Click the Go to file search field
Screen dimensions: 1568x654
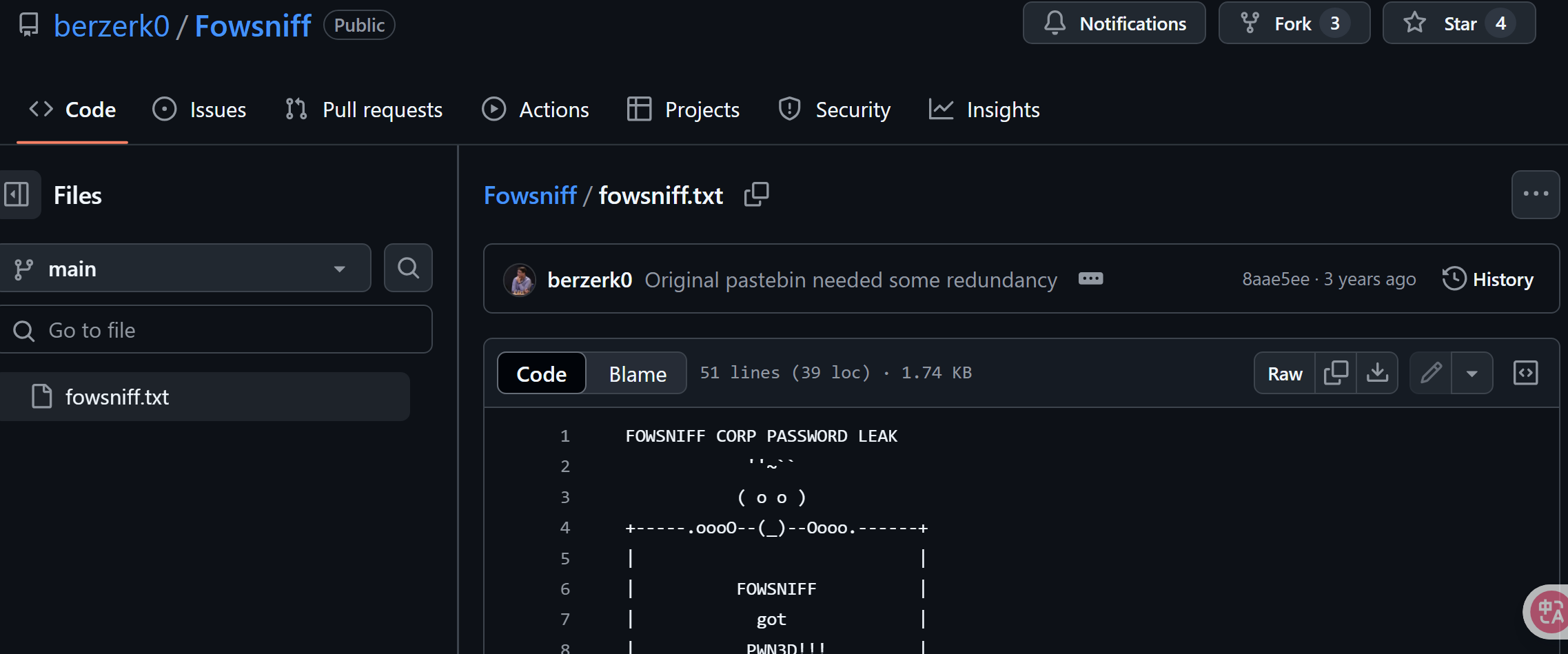pos(216,330)
